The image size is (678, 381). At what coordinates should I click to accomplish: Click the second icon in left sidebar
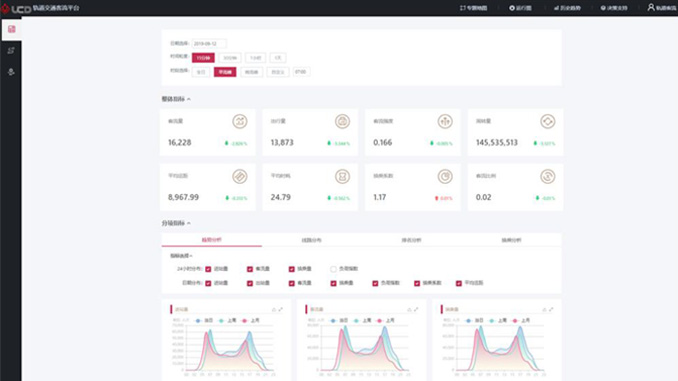(x=11, y=51)
